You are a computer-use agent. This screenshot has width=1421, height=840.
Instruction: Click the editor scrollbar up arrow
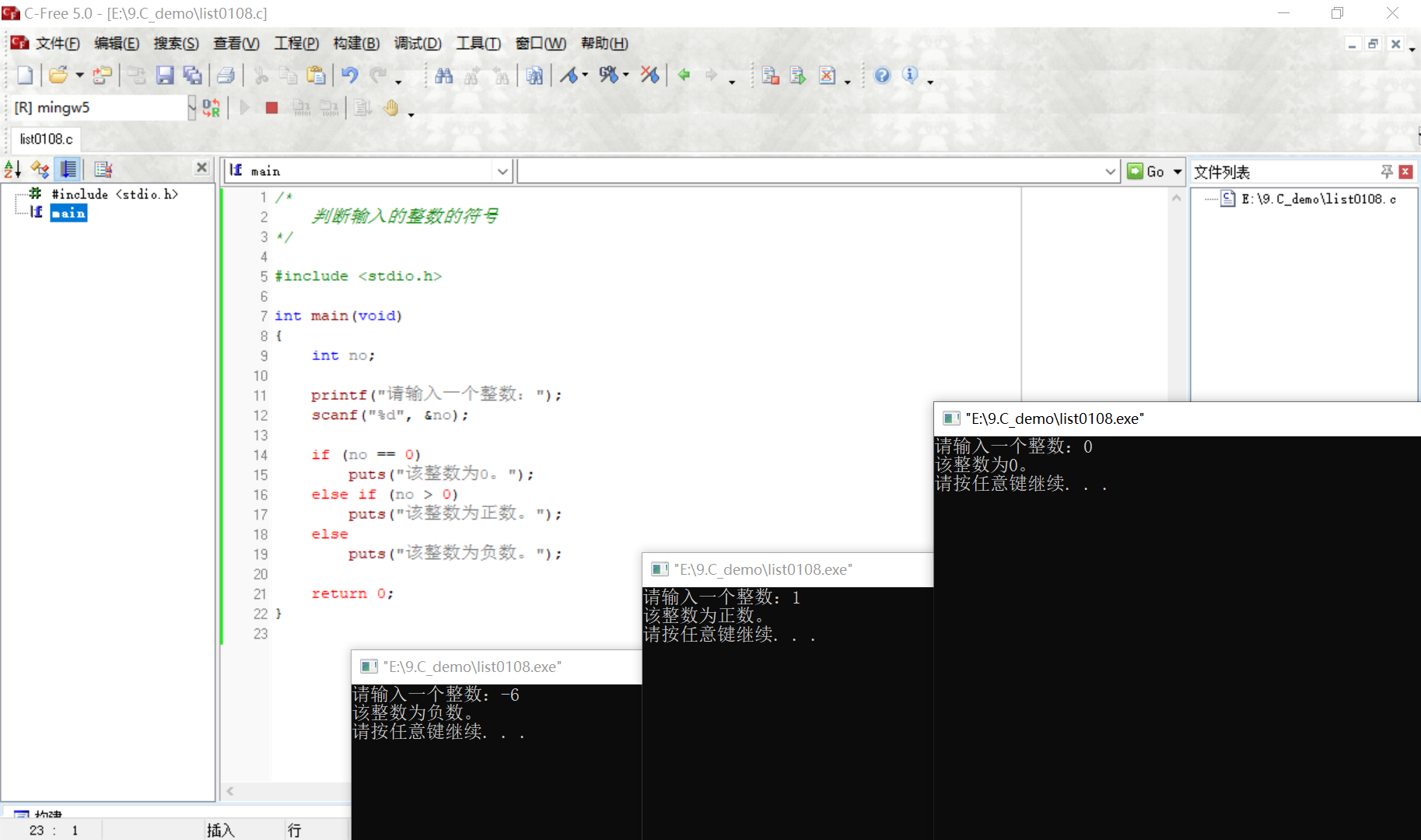pos(1177,198)
